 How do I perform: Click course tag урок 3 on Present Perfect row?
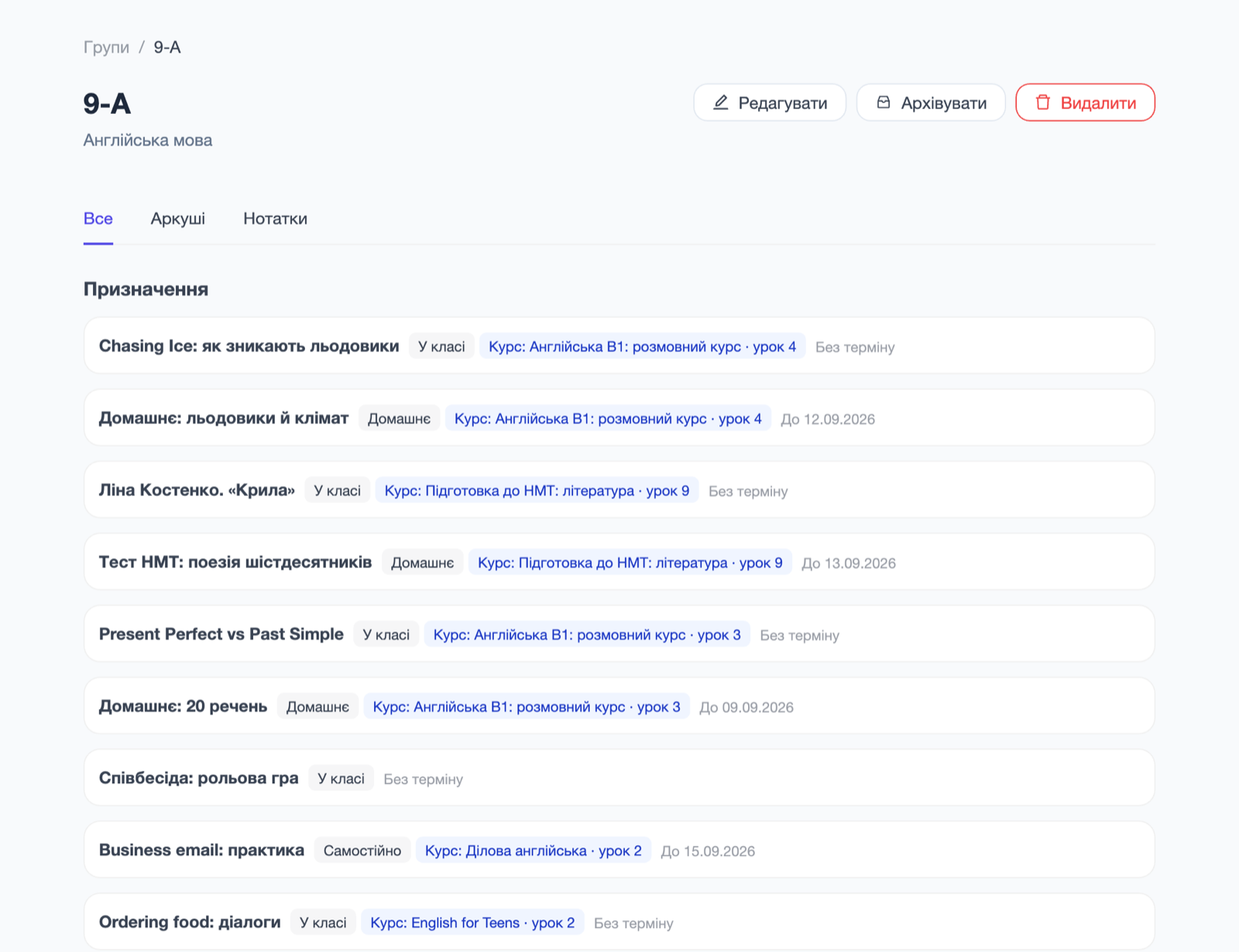(587, 635)
